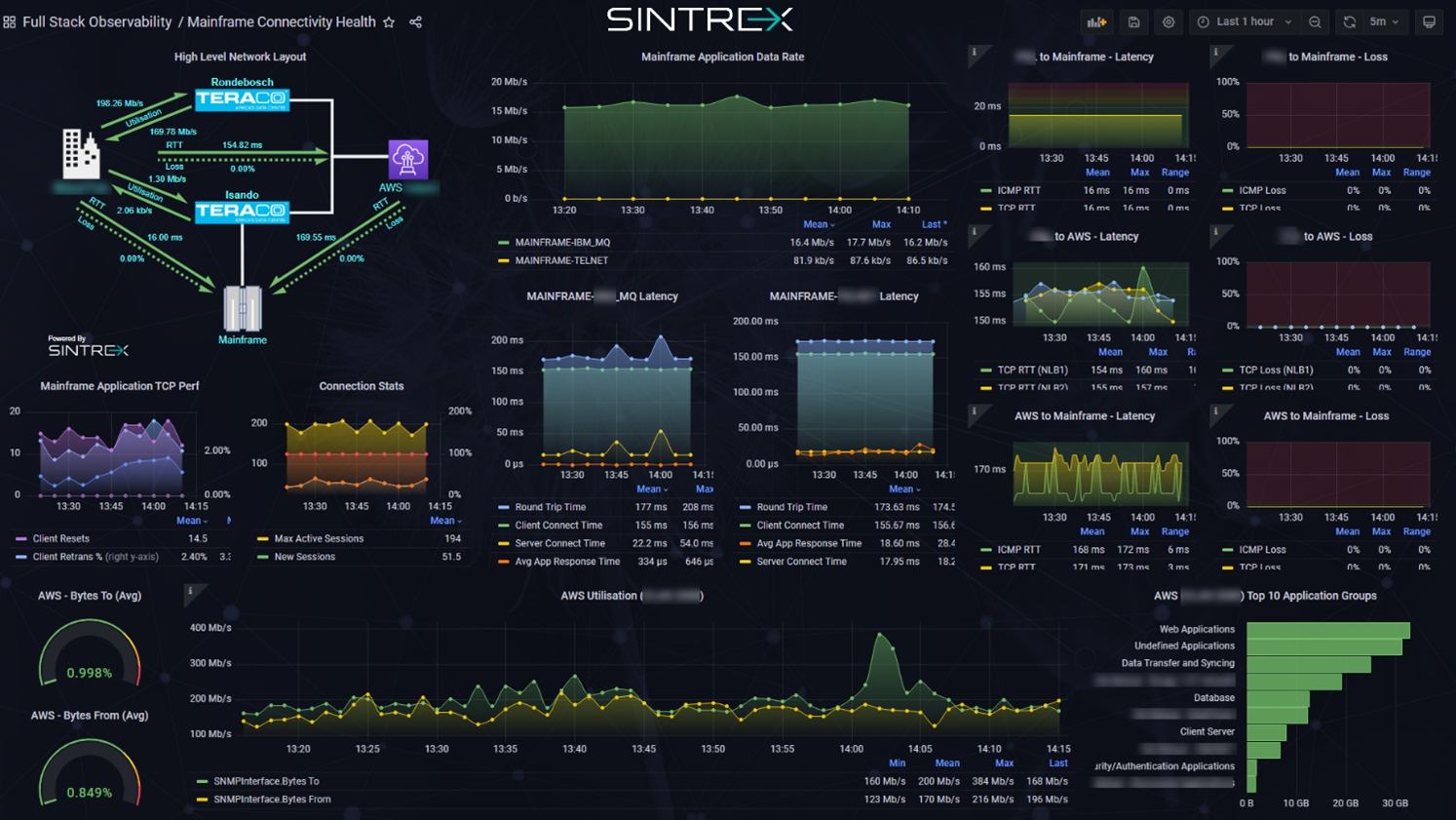The height and width of the screenshot is (820, 1456).
Task: Sort by Last in AWS Utilisation legend
Action: click(x=1058, y=763)
